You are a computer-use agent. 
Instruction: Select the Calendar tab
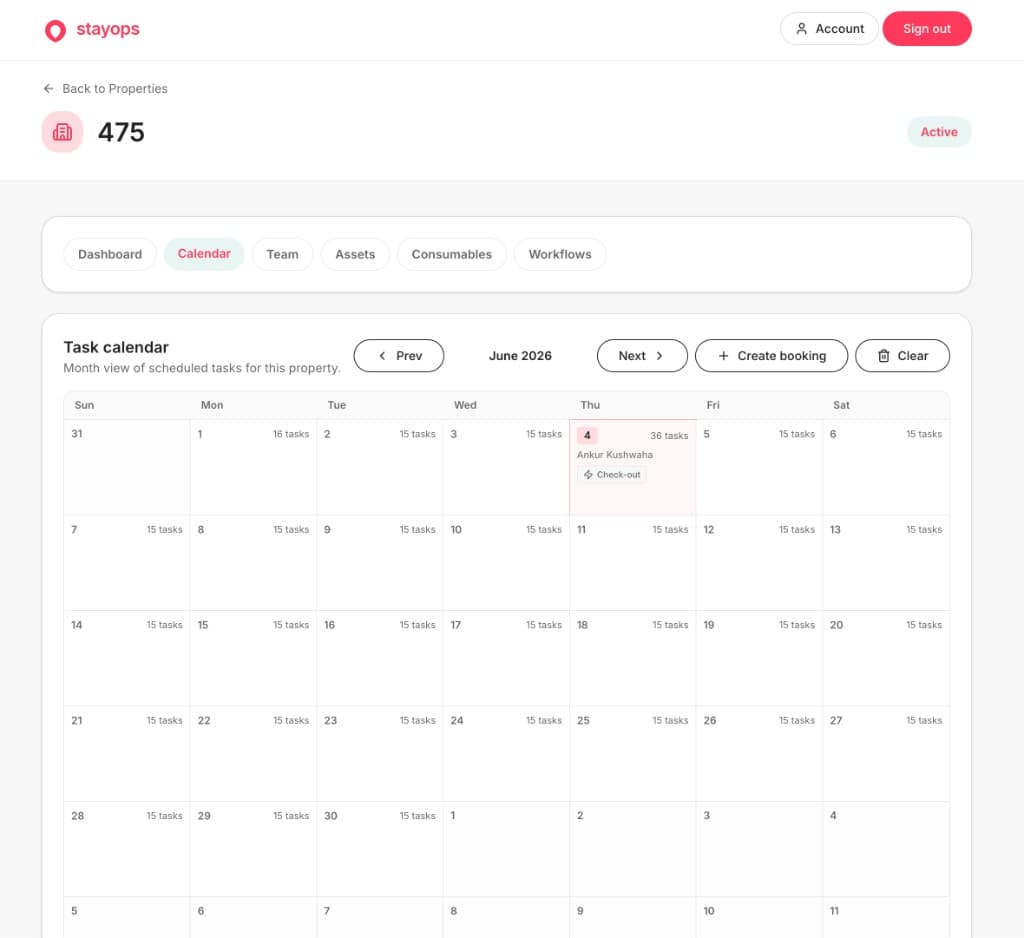coord(204,254)
